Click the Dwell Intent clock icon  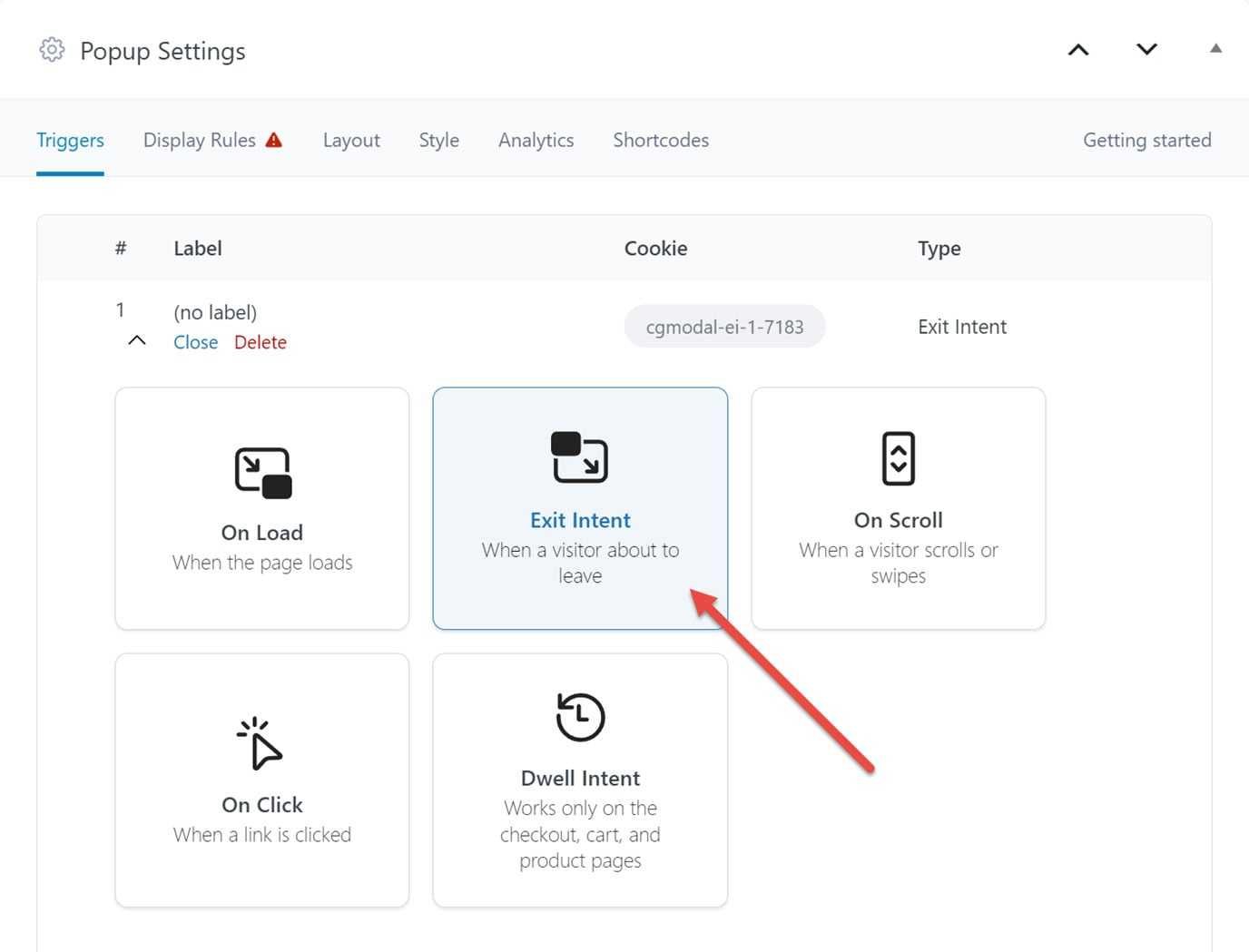click(580, 717)
